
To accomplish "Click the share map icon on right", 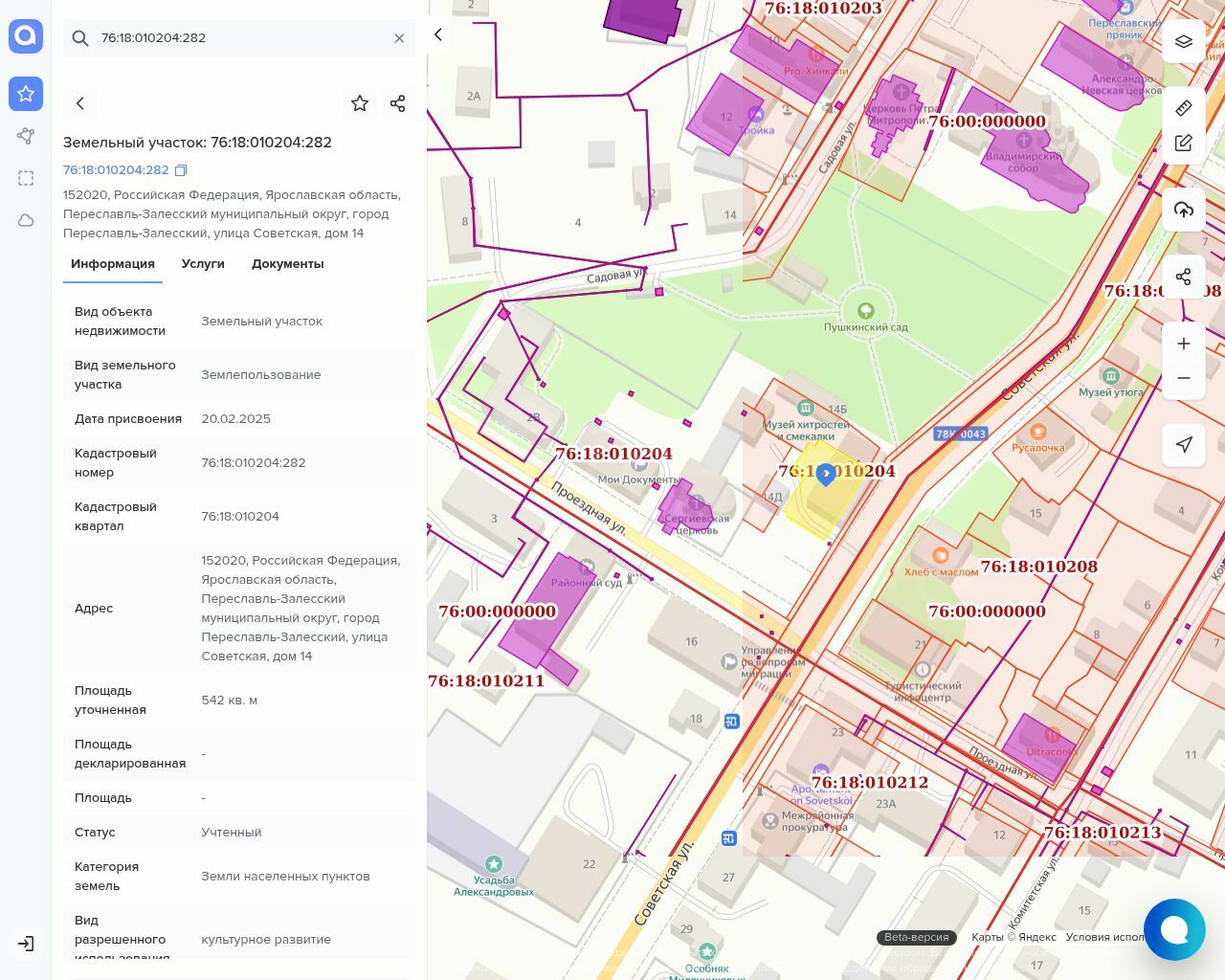I will [x=1184, y=277].
